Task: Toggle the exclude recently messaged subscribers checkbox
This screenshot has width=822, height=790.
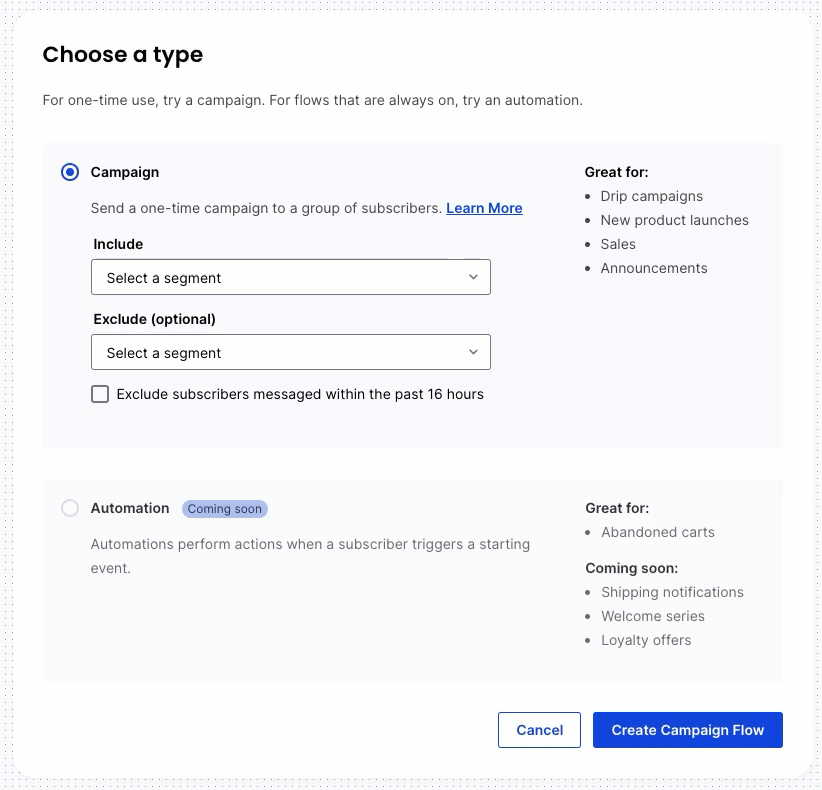Action: pyautogui.click(x=100, y=394)
